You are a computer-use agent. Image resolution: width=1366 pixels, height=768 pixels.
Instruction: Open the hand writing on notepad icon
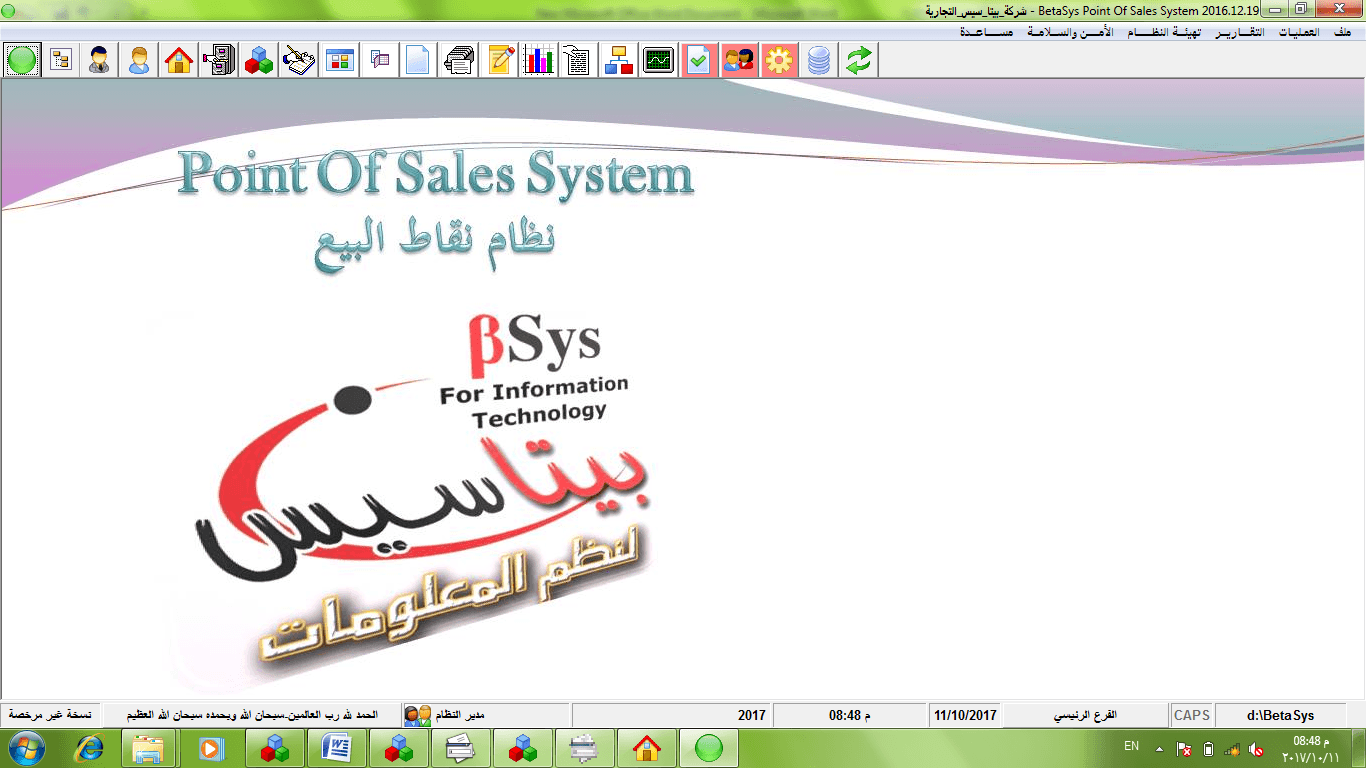pos(299,60)
